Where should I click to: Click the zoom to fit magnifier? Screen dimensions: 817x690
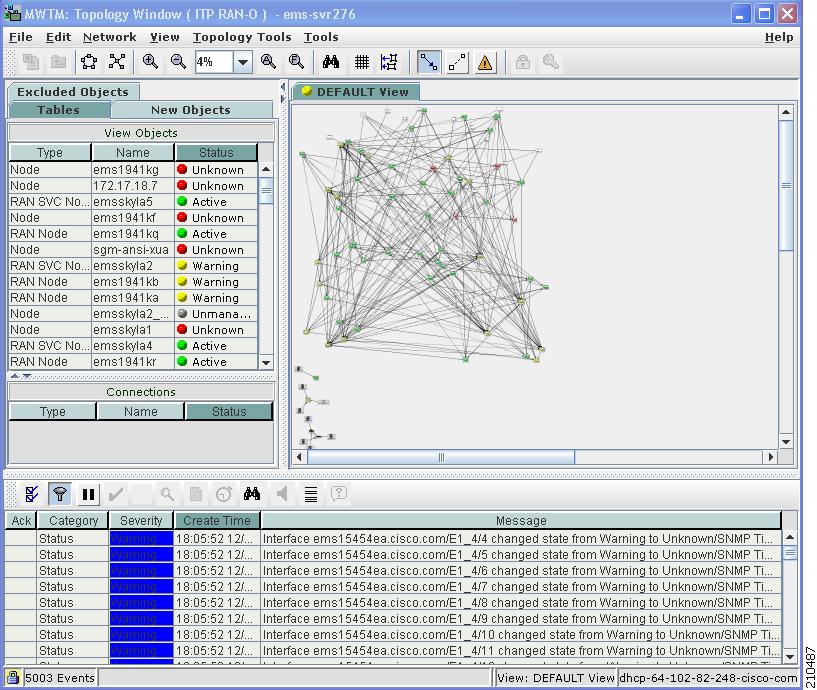tap(296, 62)
